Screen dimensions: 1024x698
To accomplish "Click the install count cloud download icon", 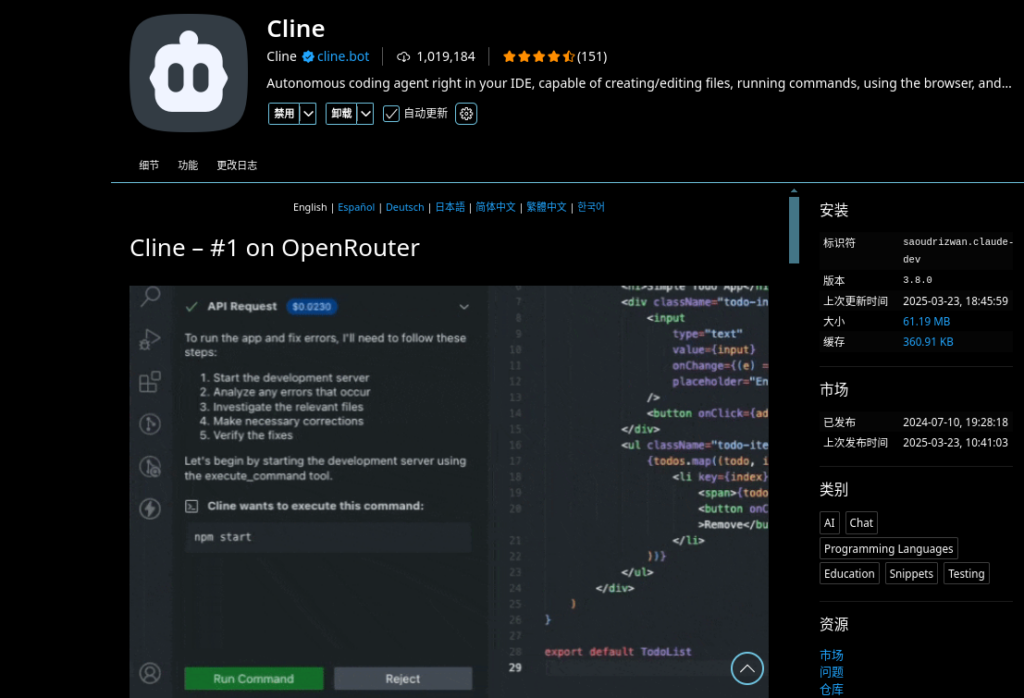I will (x=404, y=57).
